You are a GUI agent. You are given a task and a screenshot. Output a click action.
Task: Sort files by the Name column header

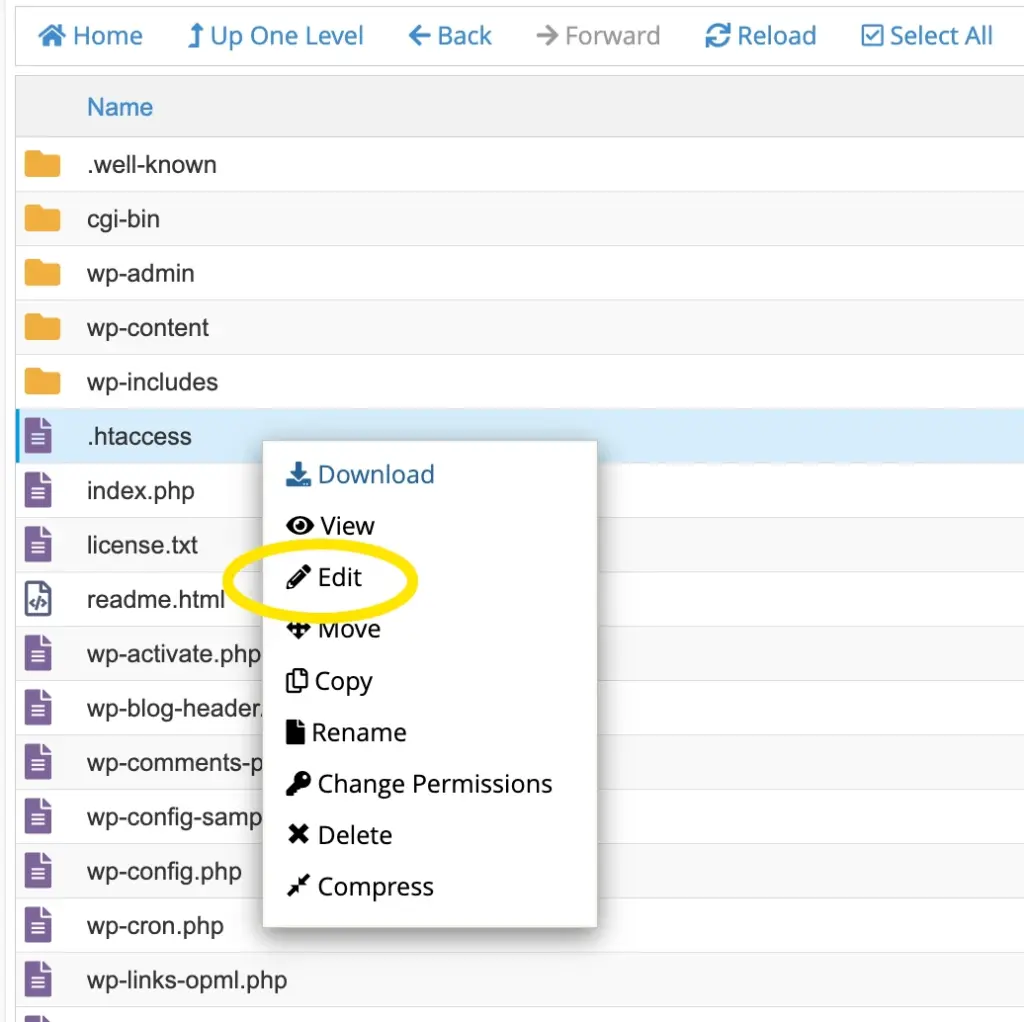(120, 107)
